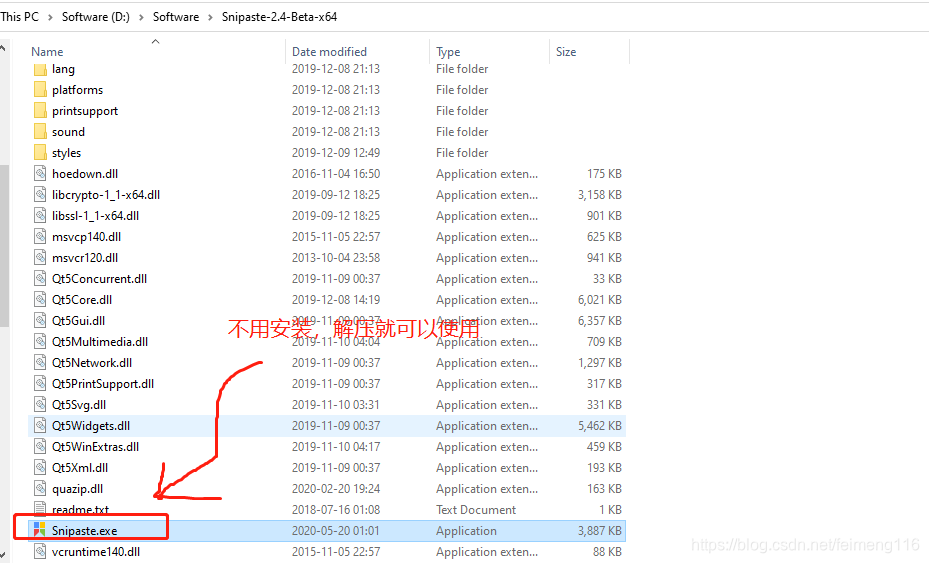Select Qt5Concurrent.dll file name
Screen dimensions: 929x563
pyautogui.click(x=100, y=279)
